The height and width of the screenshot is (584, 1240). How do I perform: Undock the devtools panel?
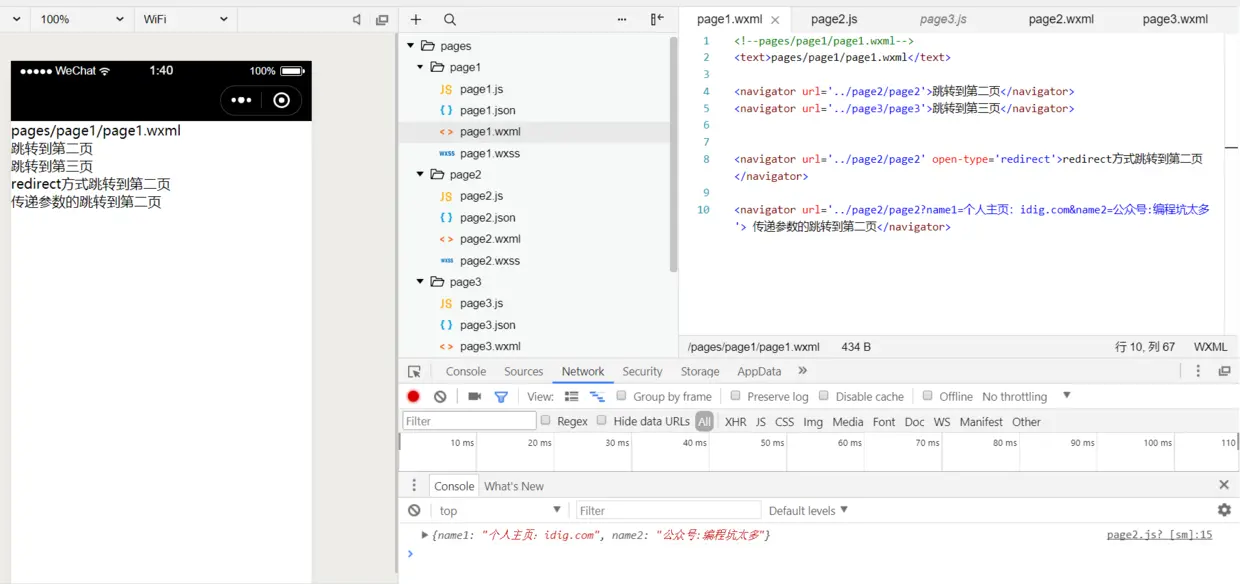(1224, 371)
